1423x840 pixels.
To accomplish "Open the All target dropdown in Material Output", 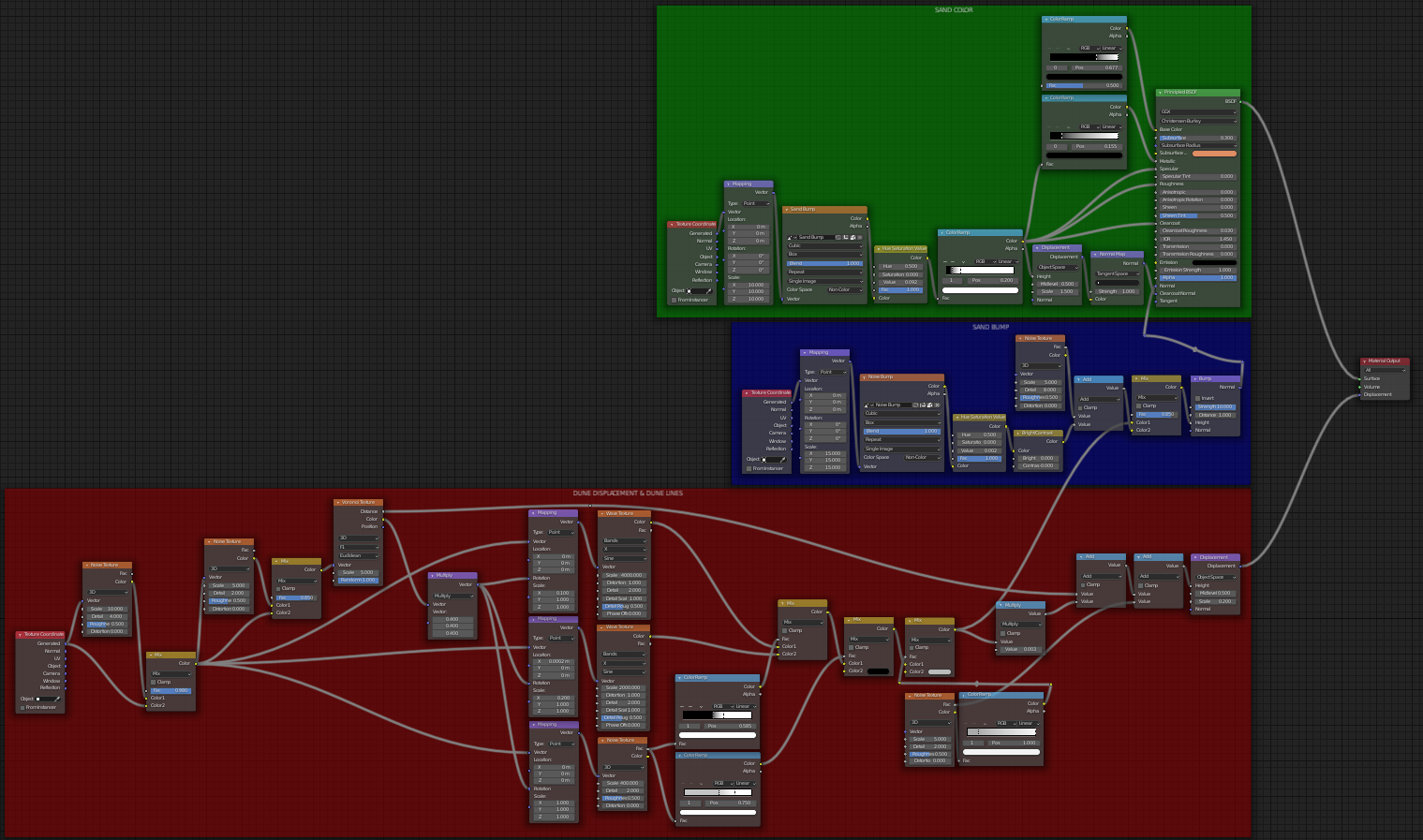I will 1385,370.
